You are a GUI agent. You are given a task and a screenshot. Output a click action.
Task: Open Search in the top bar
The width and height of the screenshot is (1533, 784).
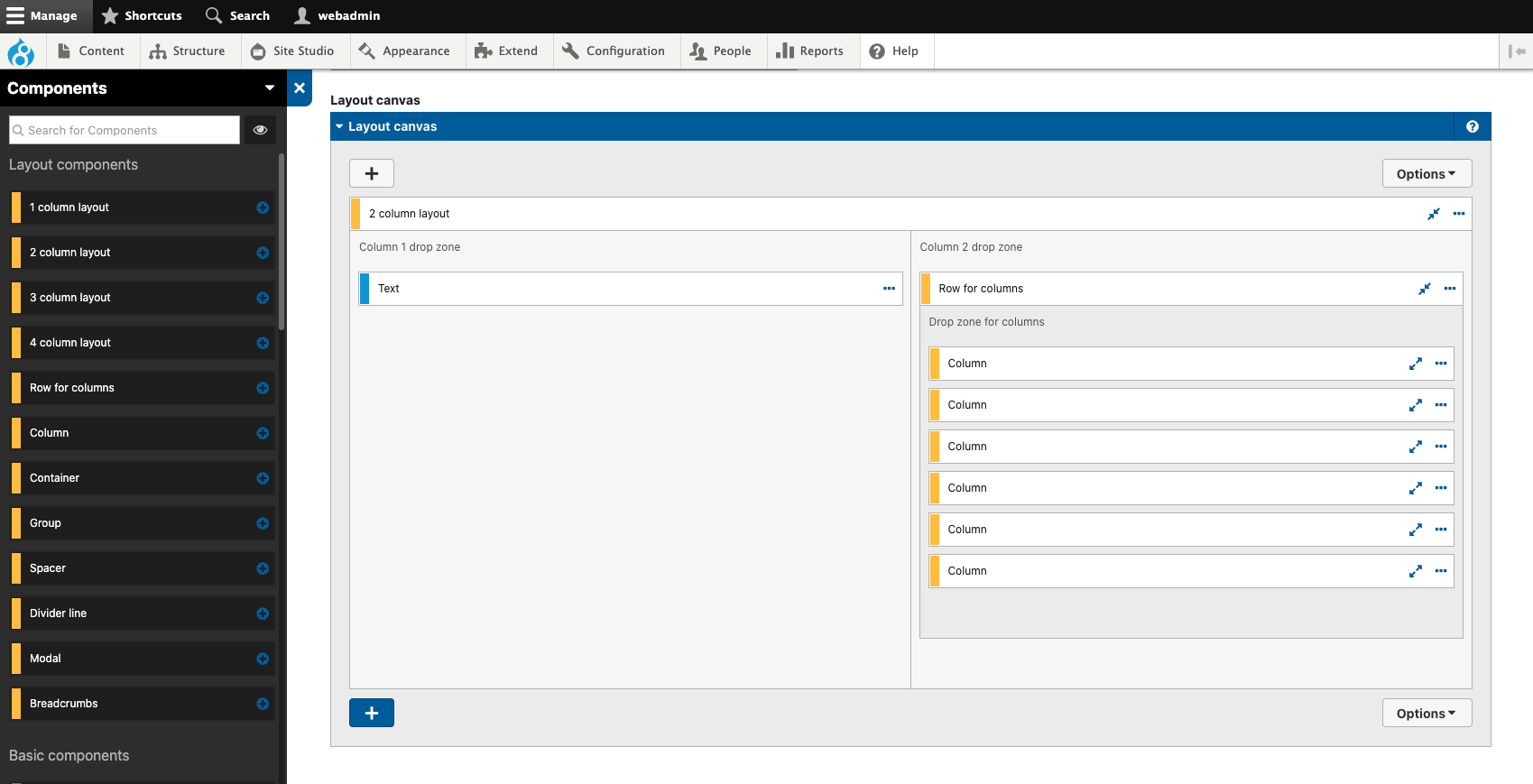(x=238, y=16)
